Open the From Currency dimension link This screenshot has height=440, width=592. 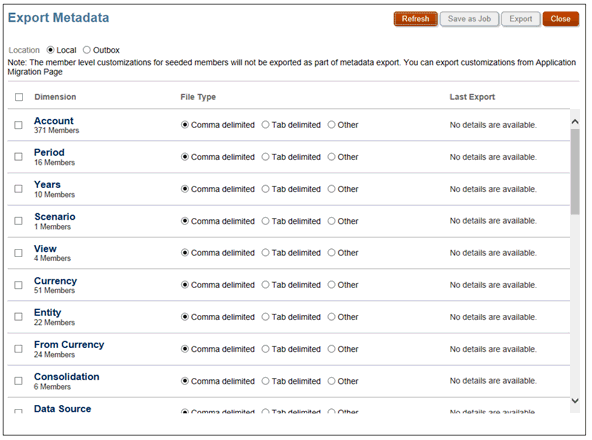tap(69, 345)
